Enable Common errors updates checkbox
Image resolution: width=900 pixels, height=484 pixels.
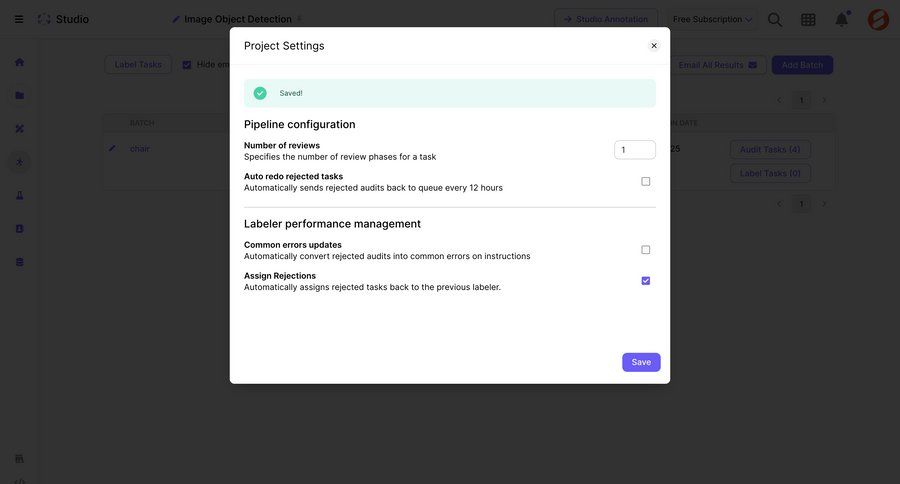click(646, 250)
